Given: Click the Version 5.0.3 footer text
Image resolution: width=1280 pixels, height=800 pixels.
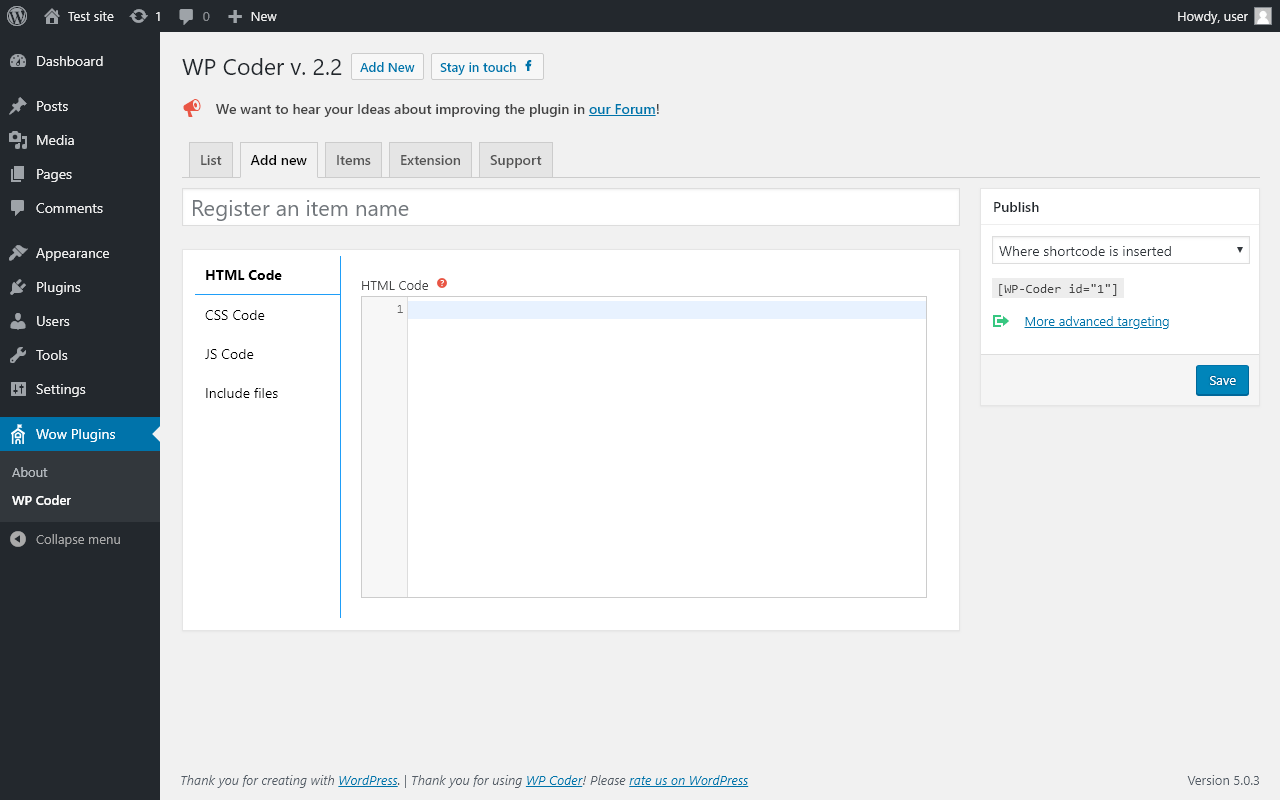Looking at the screenshot, I should tap(1223, 780).
